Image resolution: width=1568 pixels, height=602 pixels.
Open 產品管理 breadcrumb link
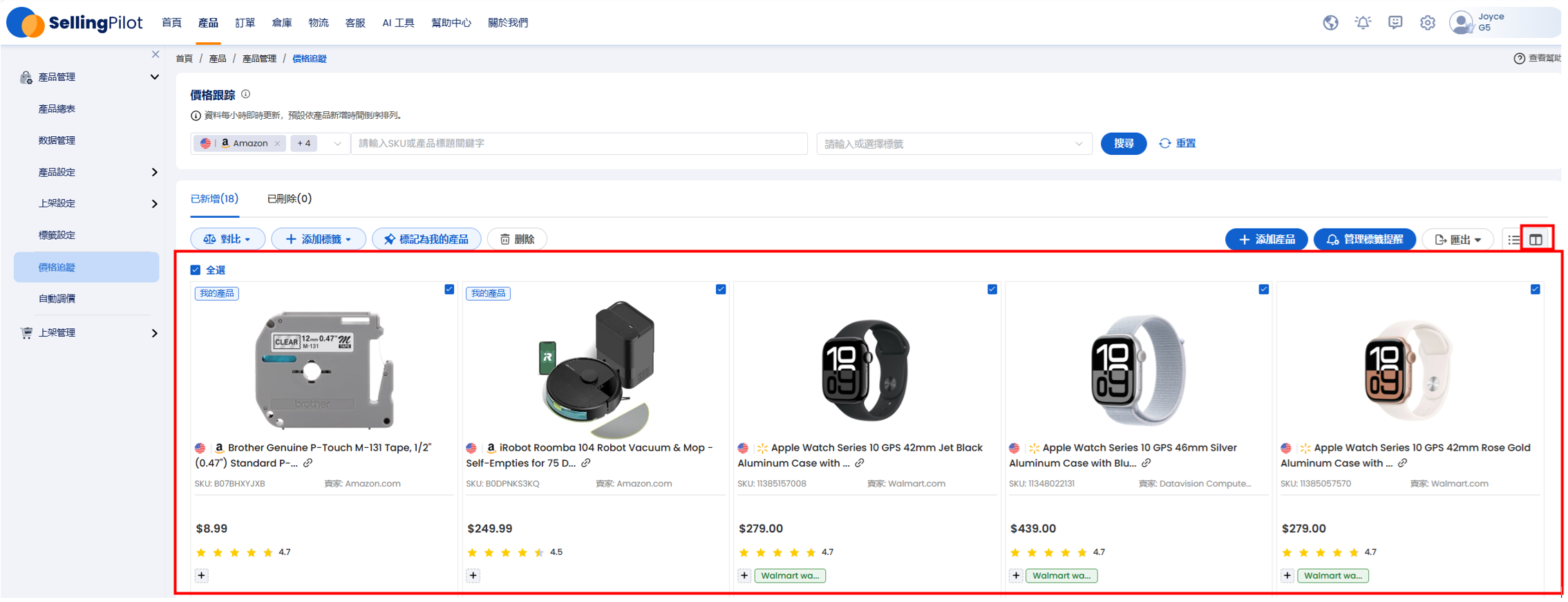click(259, 59)
